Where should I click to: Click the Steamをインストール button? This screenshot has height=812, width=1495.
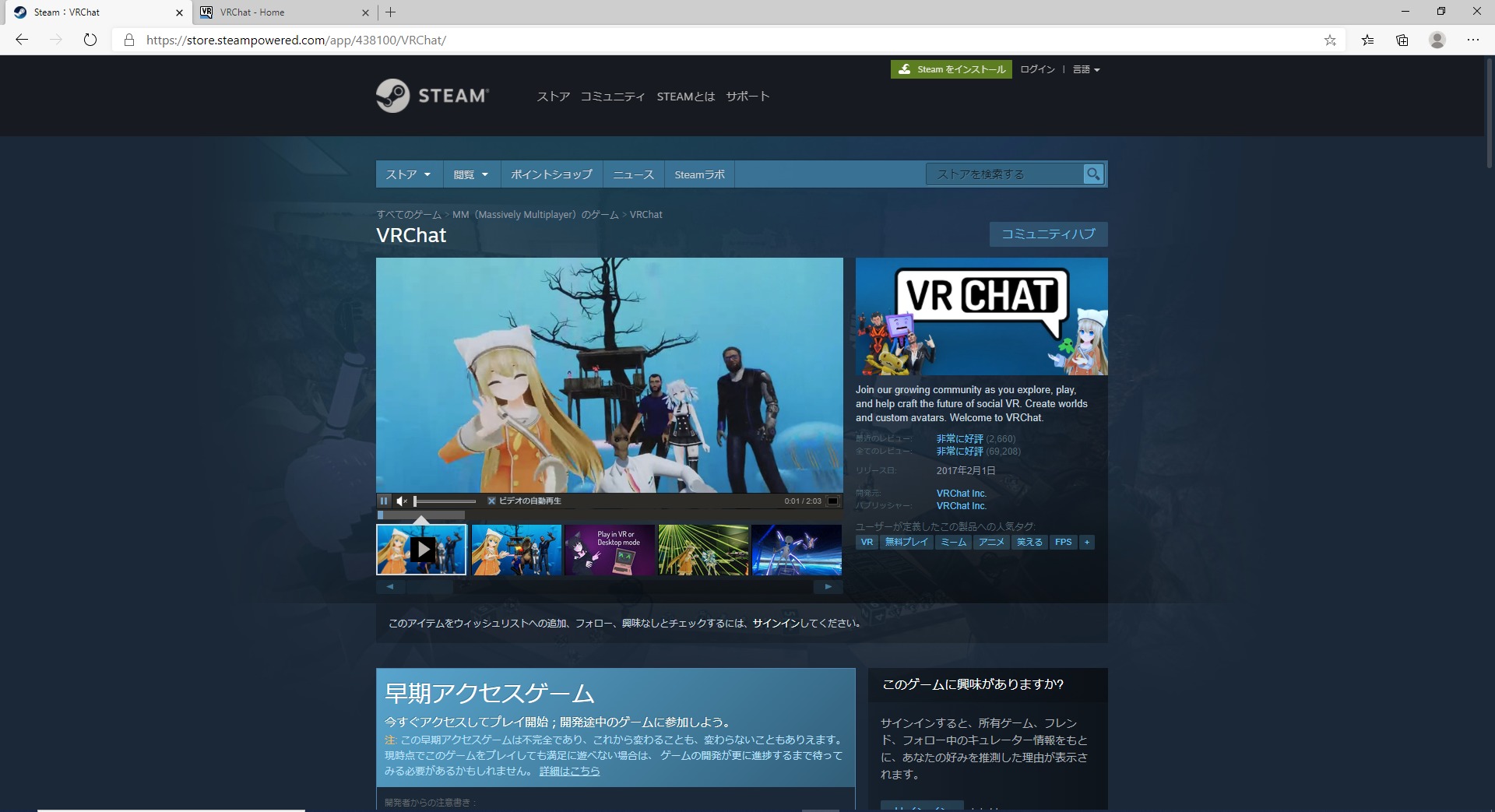coord(951,69)
